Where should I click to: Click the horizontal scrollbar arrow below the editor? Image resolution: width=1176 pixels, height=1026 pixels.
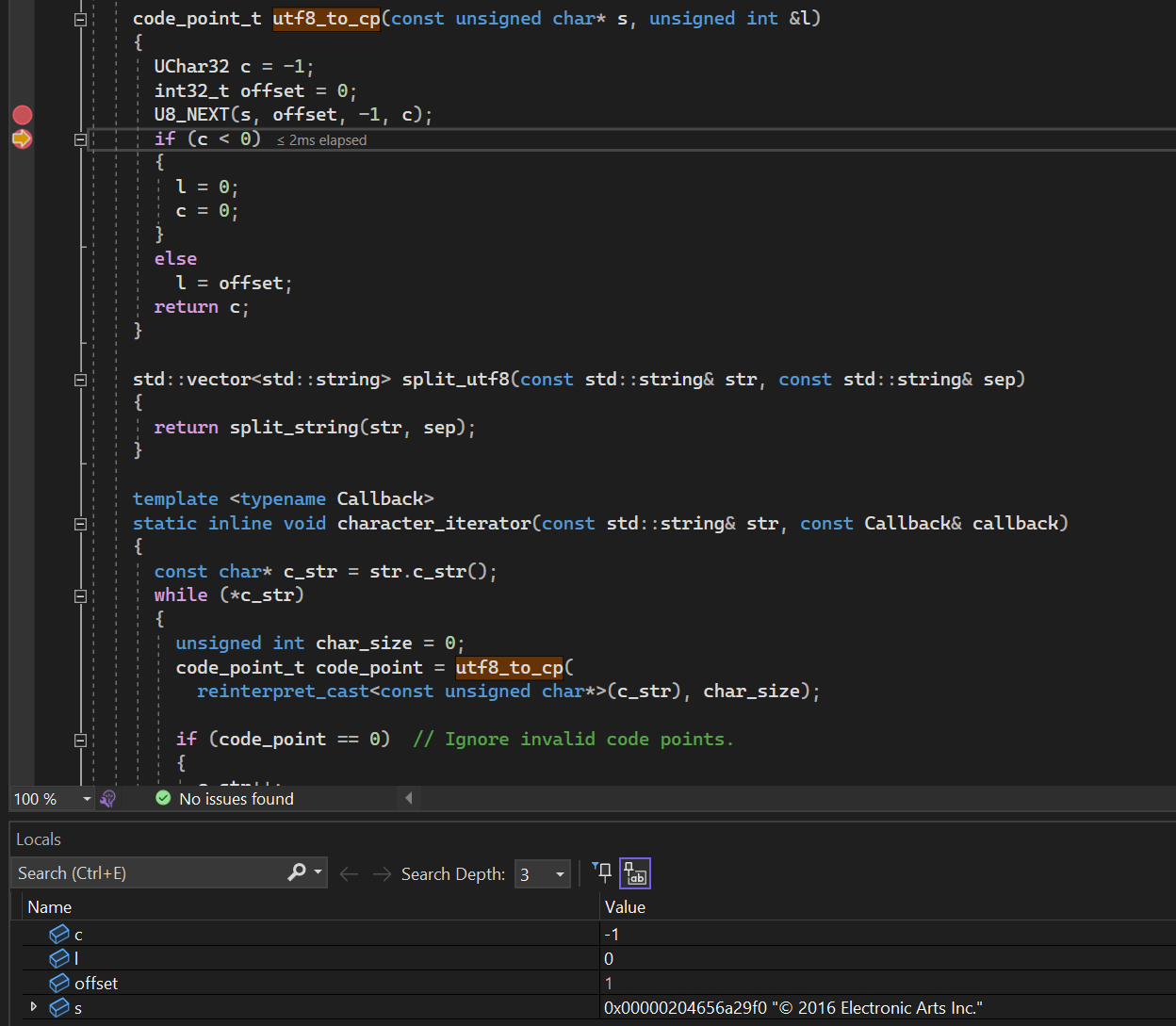[x=408, y=798]
